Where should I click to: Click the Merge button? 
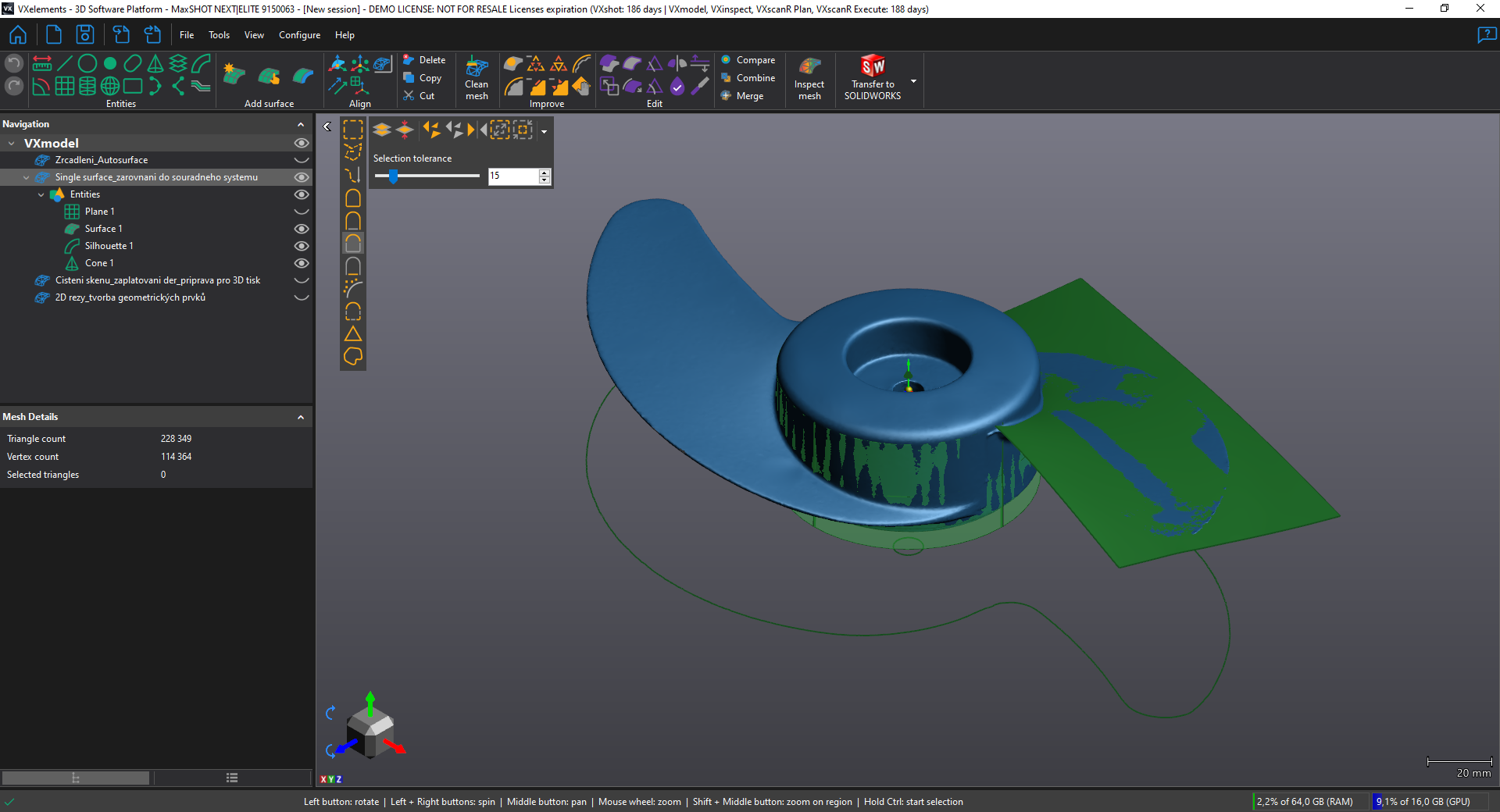click(x=742, y=96)
